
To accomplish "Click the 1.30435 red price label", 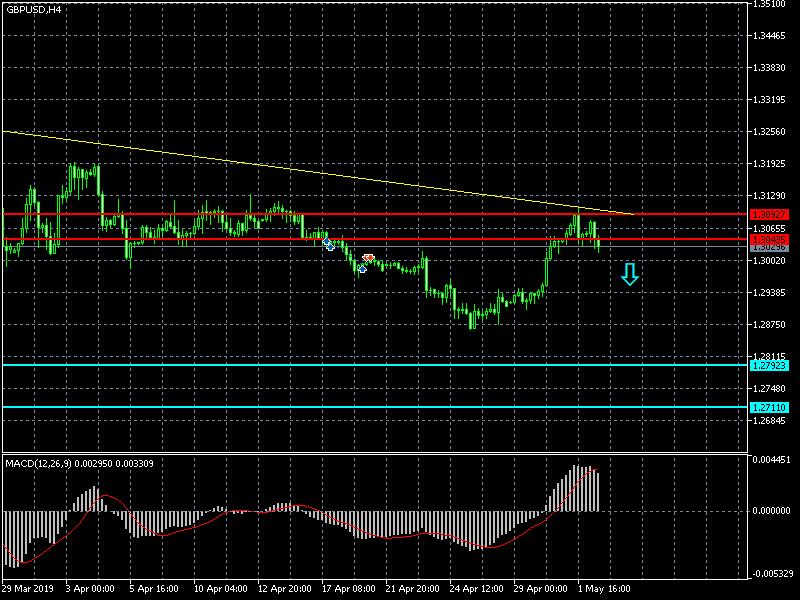I will [x=768, y=239].
